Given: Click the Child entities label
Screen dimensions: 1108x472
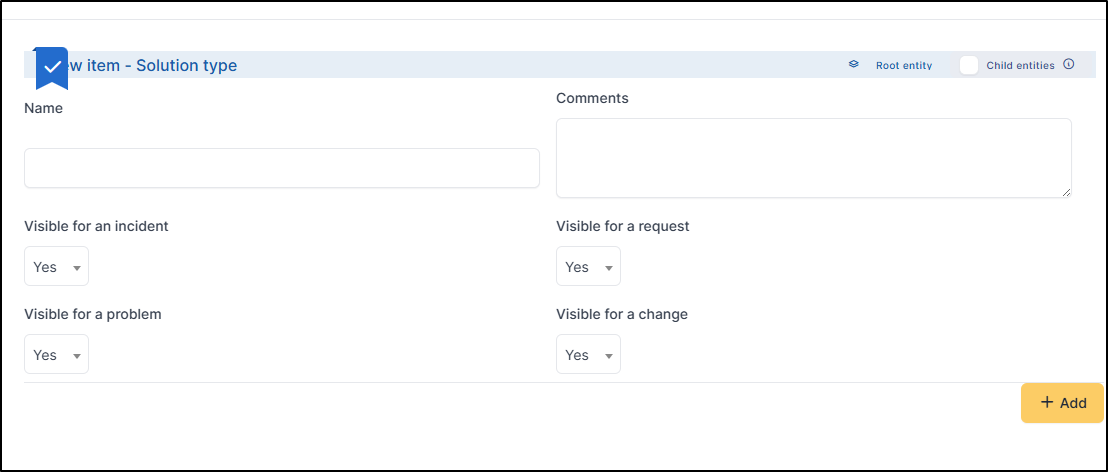Looking at the screenshot, I should pyautogui.click(x=1020, y=66).
